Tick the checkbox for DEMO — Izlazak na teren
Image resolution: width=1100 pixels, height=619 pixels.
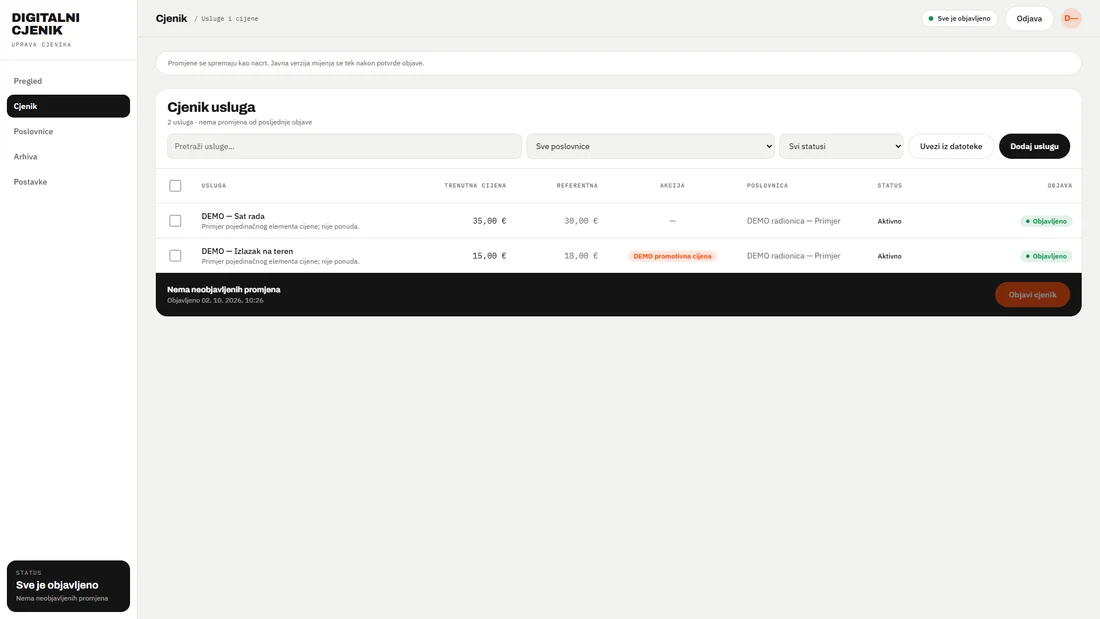[175, 256]
